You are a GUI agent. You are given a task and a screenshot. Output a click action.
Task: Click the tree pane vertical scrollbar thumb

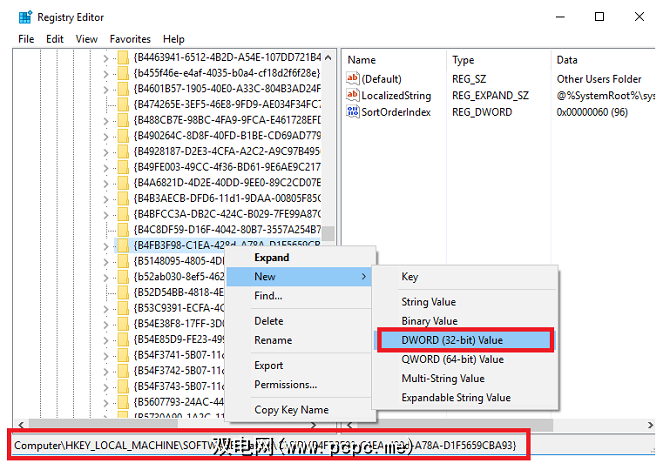pos(328,233)
